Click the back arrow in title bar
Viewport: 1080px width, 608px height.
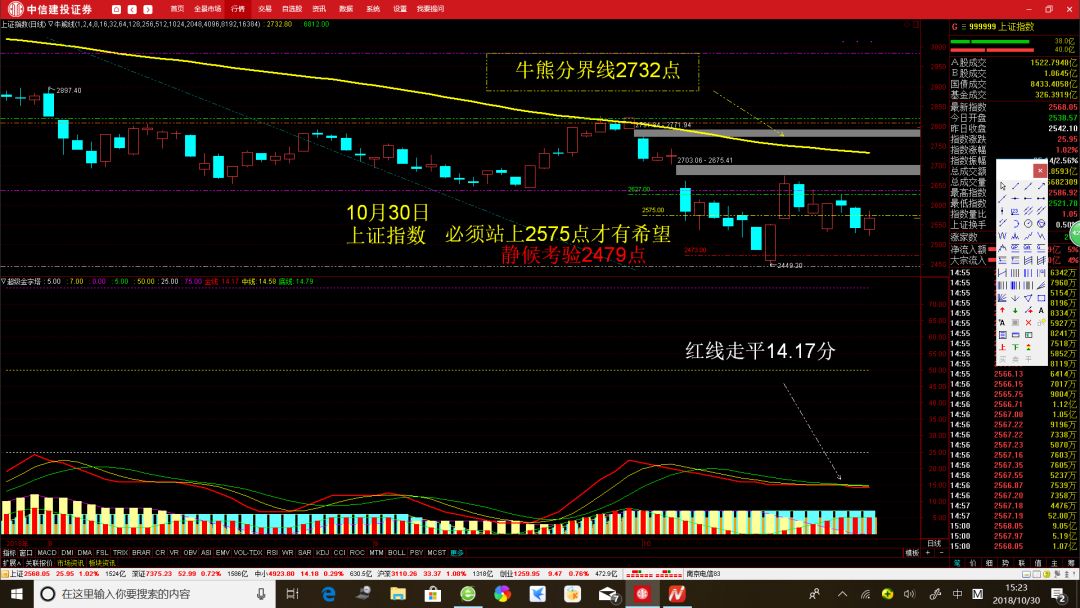(132, 10)
